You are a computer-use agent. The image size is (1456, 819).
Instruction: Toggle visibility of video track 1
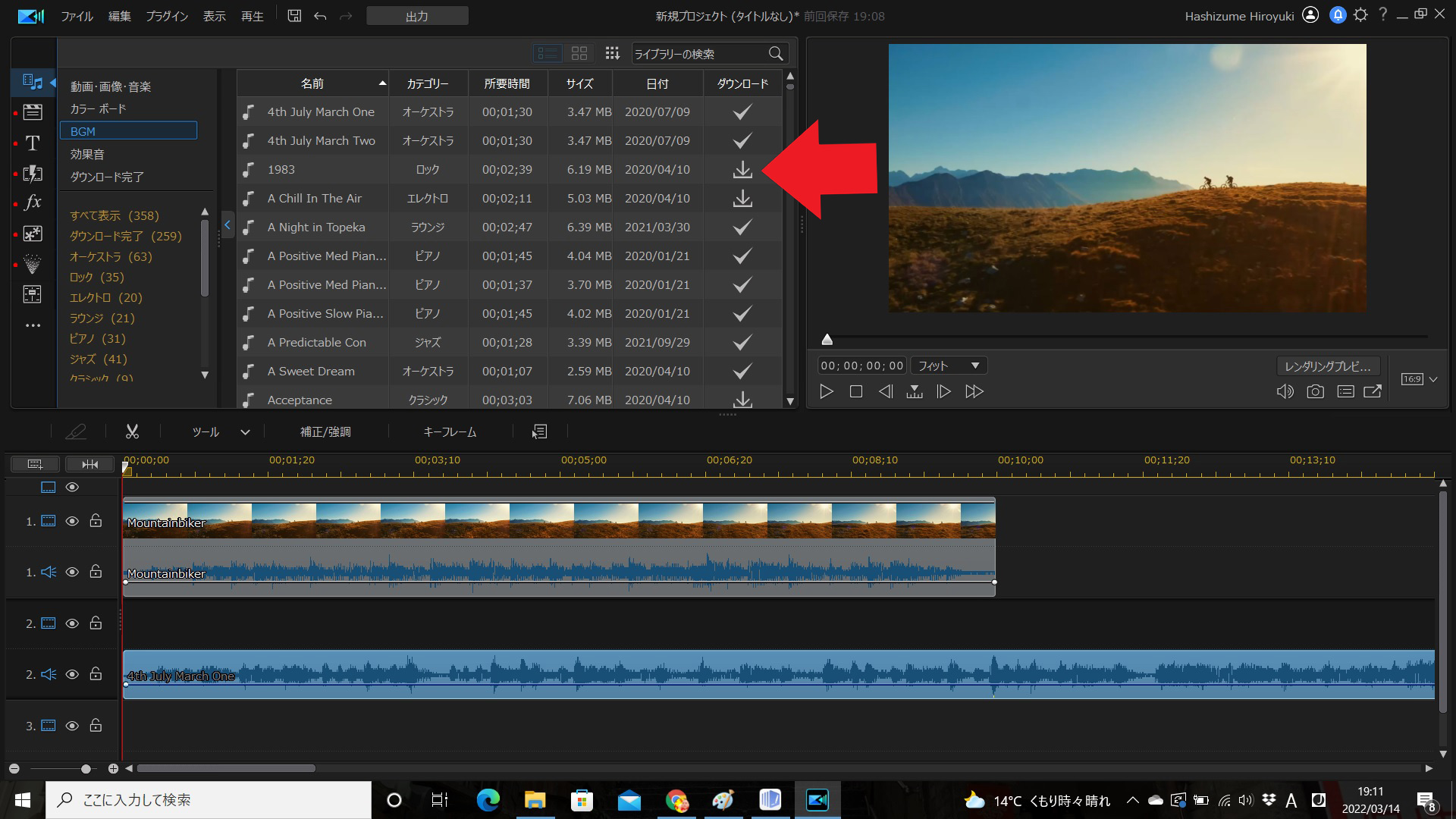72,522
